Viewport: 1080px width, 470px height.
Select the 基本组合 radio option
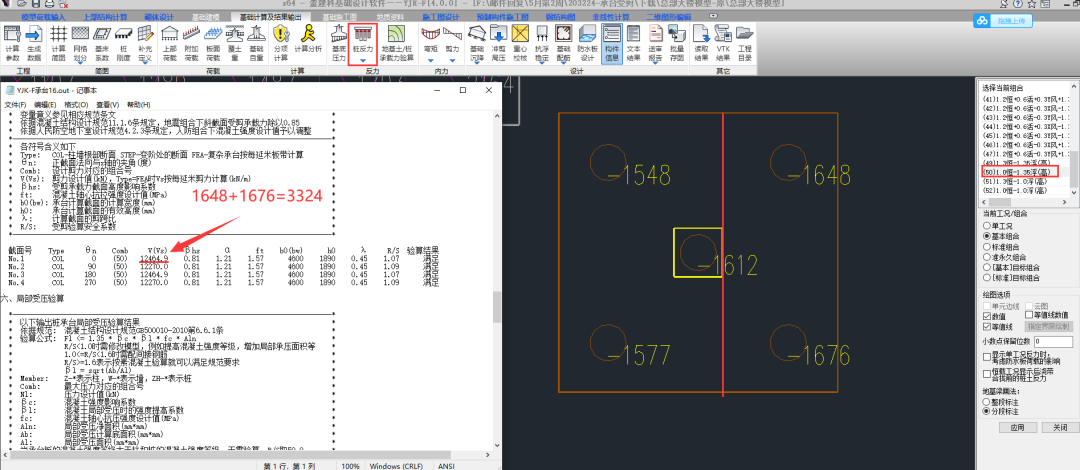[x=987, y=236]
